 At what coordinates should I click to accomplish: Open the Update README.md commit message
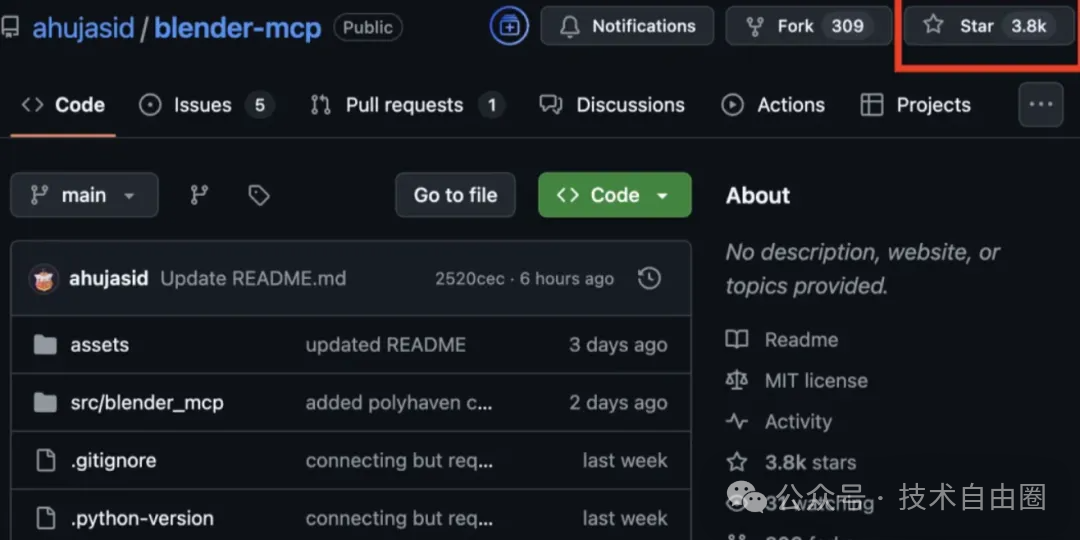253,279
